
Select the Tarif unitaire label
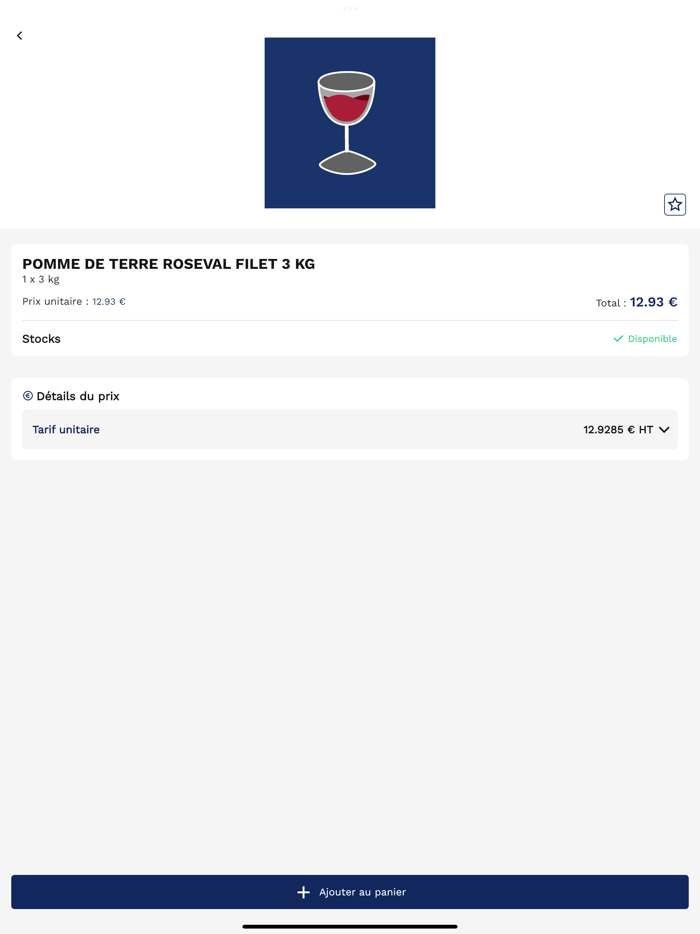click(66, 430)
